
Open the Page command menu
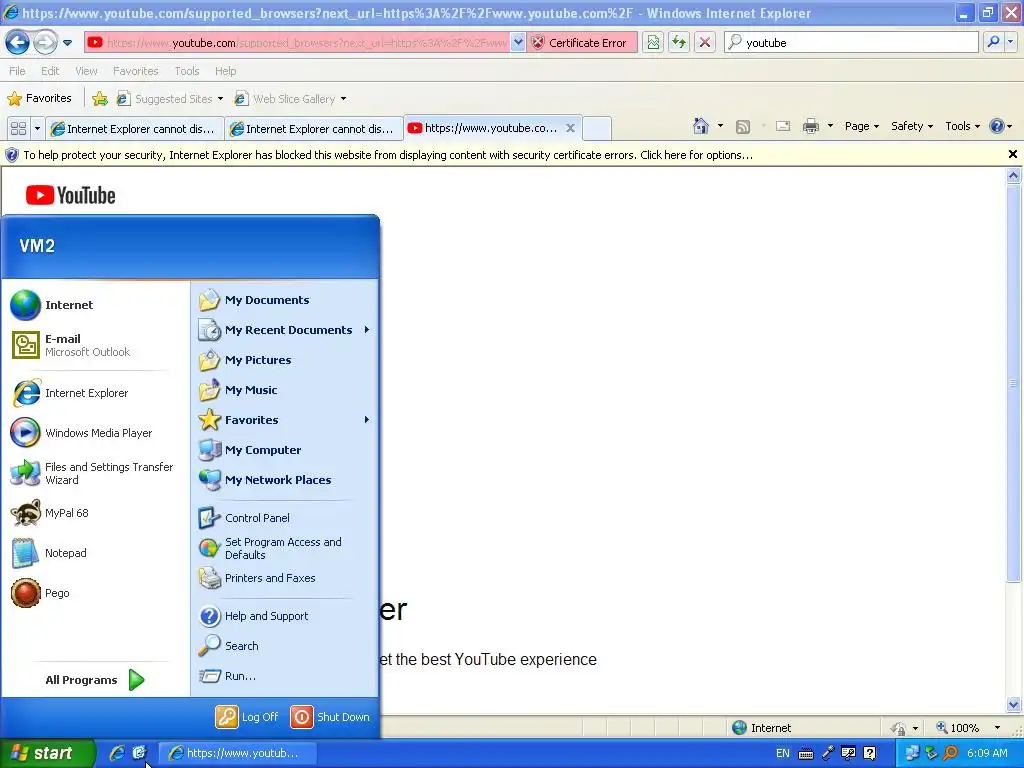point(861,126)
